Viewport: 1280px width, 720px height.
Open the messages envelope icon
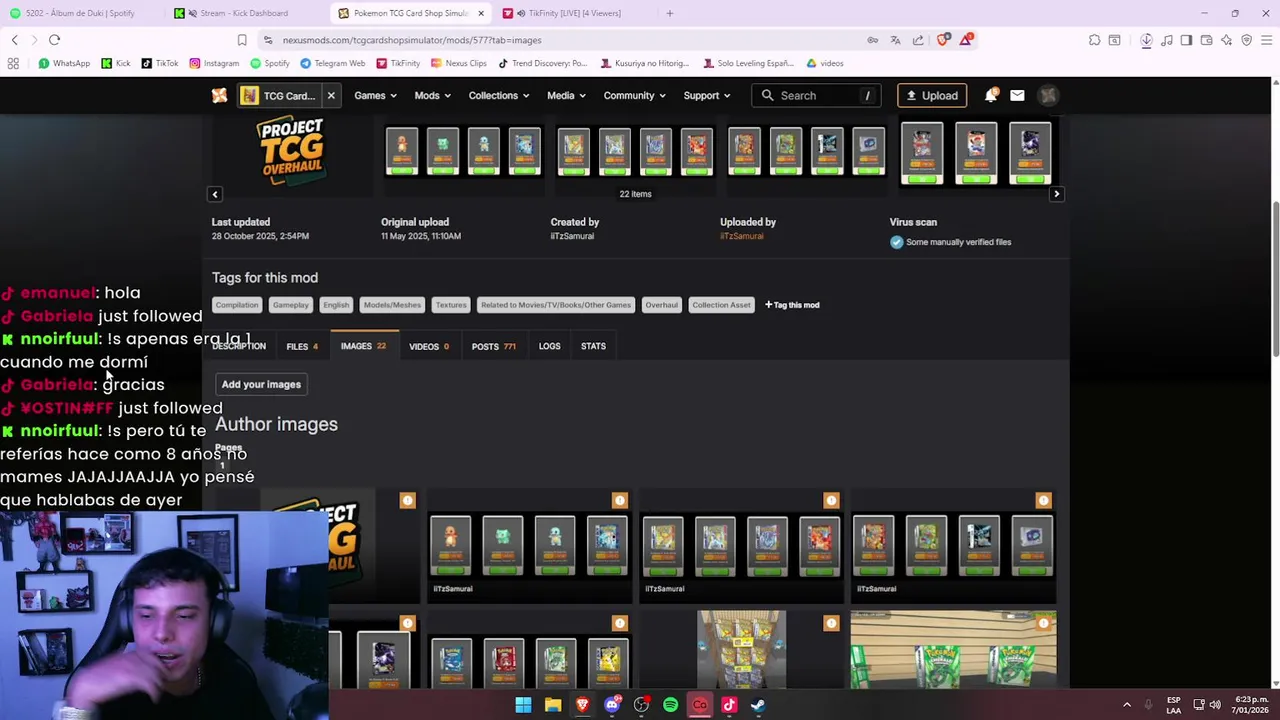coord(1017,95)
